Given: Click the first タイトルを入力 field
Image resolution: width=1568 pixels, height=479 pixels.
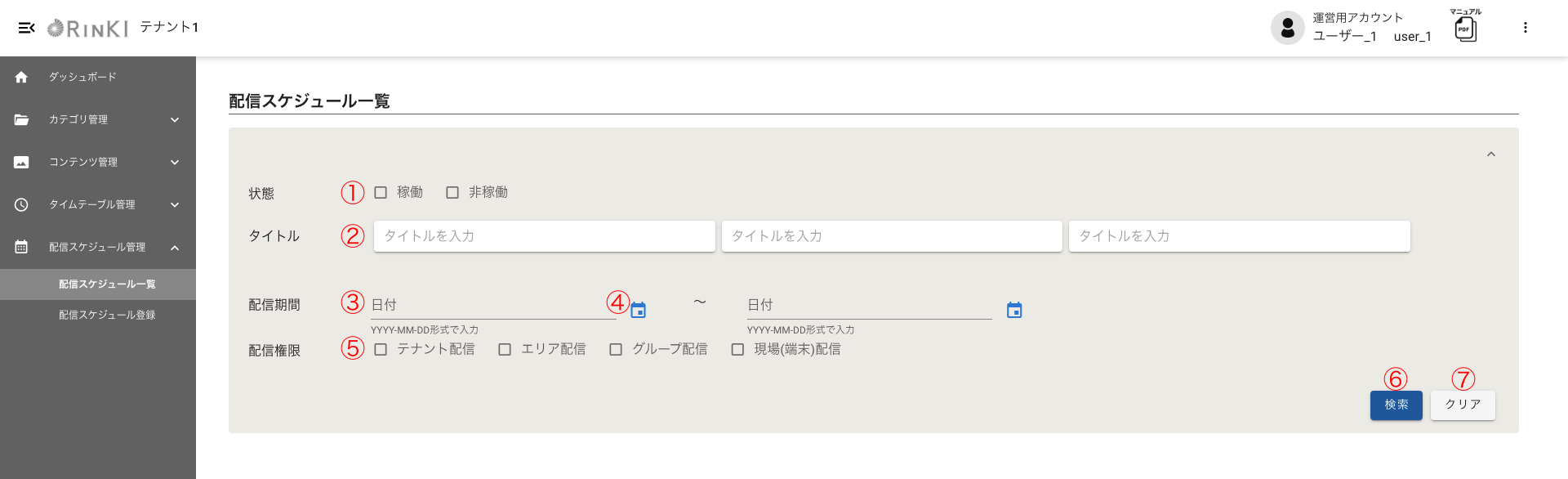Looking at the screenshot, I should coord(544,236).
